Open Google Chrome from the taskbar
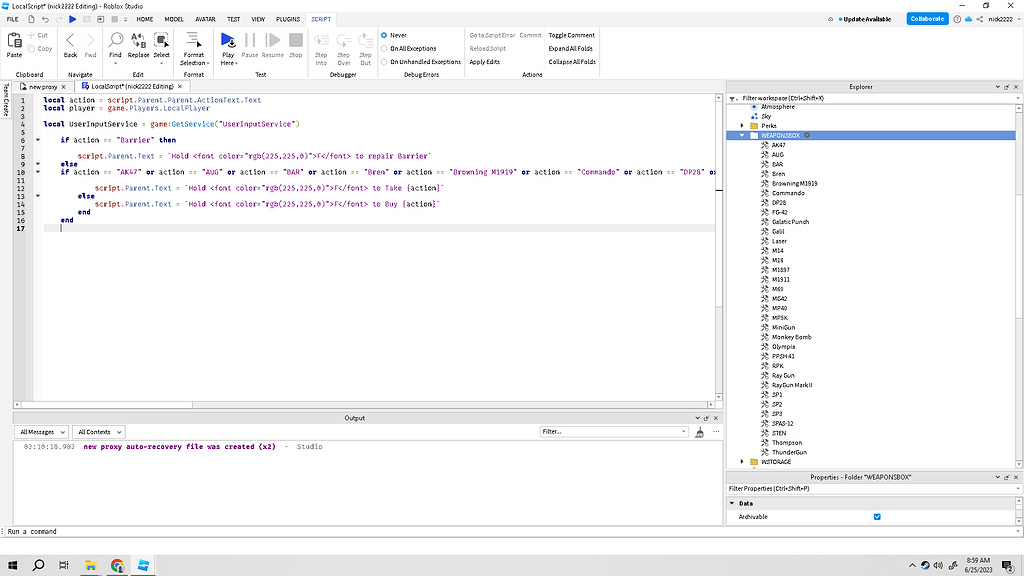 (116, 564)
